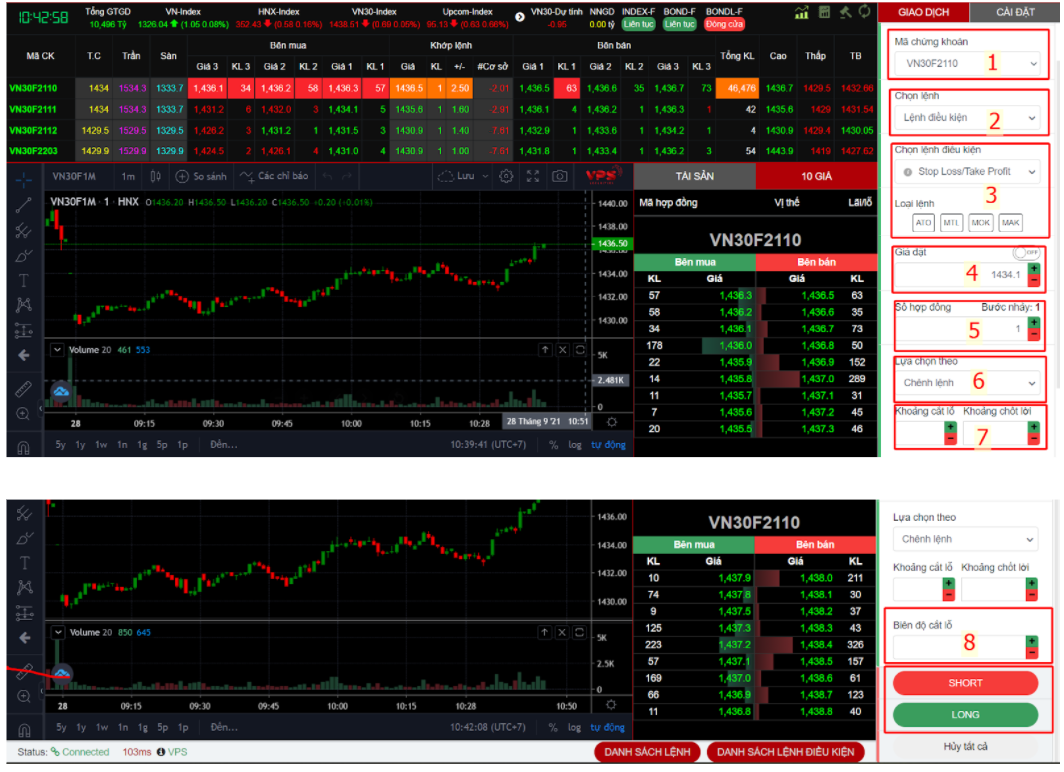
Task: Click the candlestick chart type icon
Action: (154, 176)
